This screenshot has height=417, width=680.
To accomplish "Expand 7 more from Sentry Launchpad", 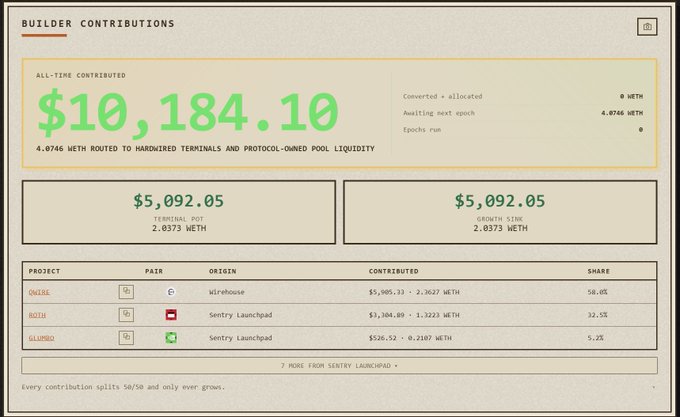I will (340, 366).
